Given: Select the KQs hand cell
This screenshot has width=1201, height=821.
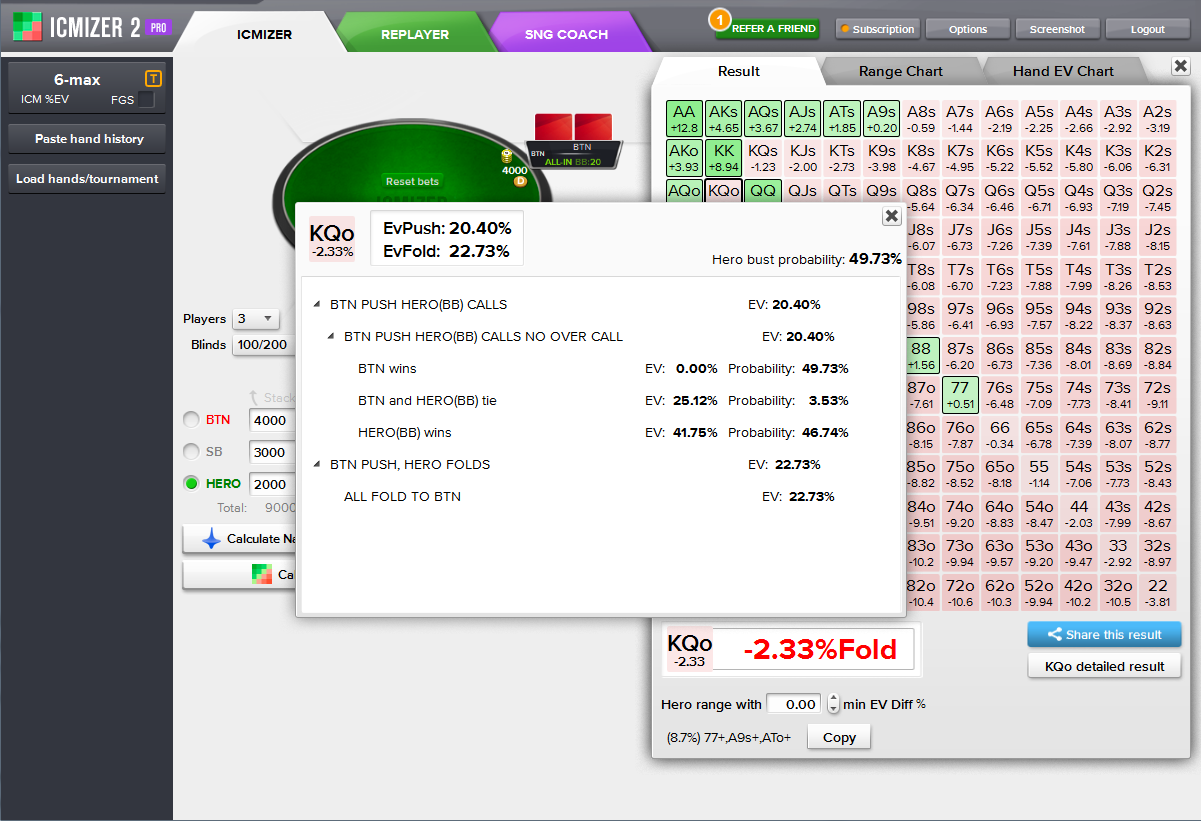Looking at the screenshot, I should [763, 158].
